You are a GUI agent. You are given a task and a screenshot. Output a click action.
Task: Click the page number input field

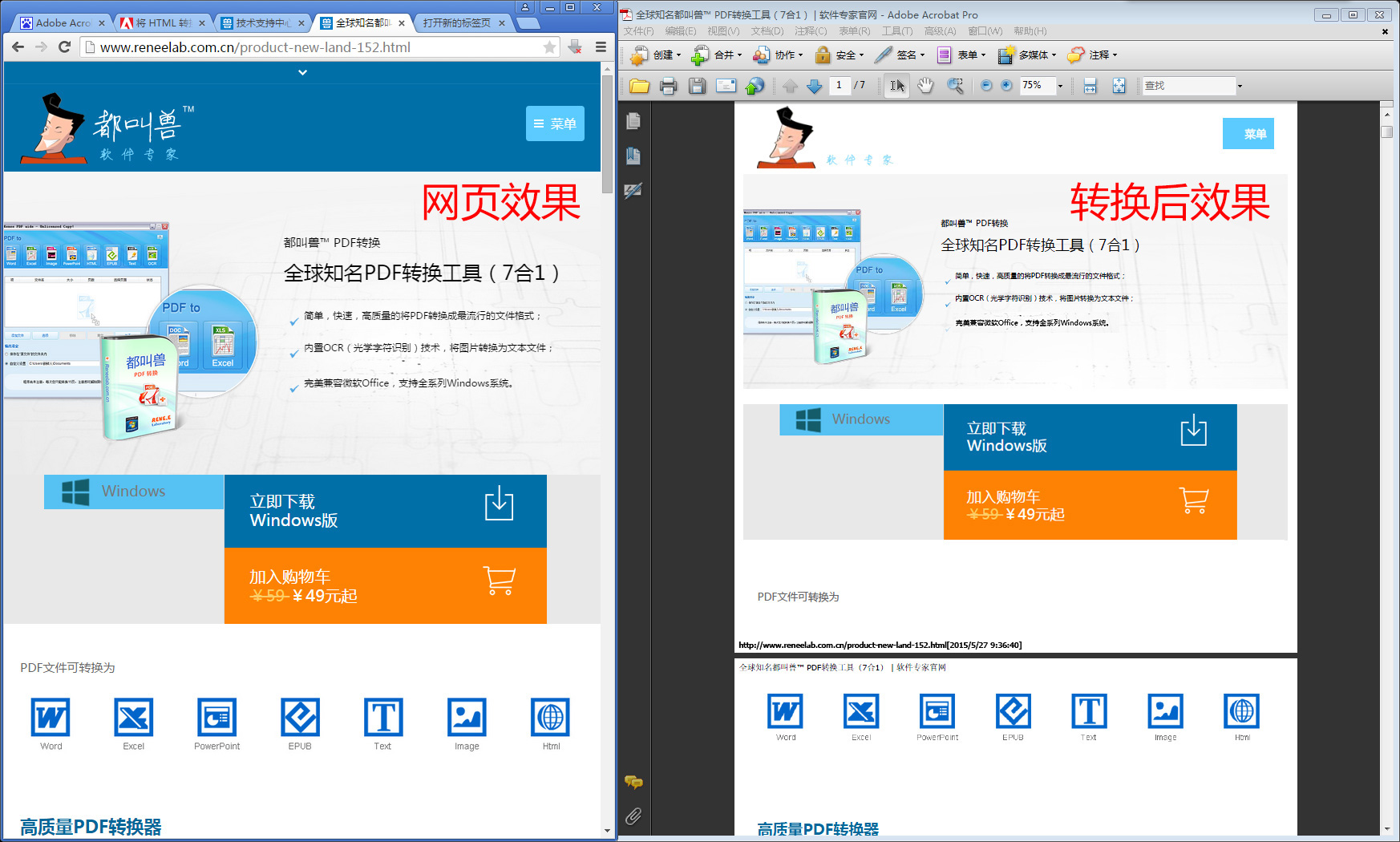839,85
